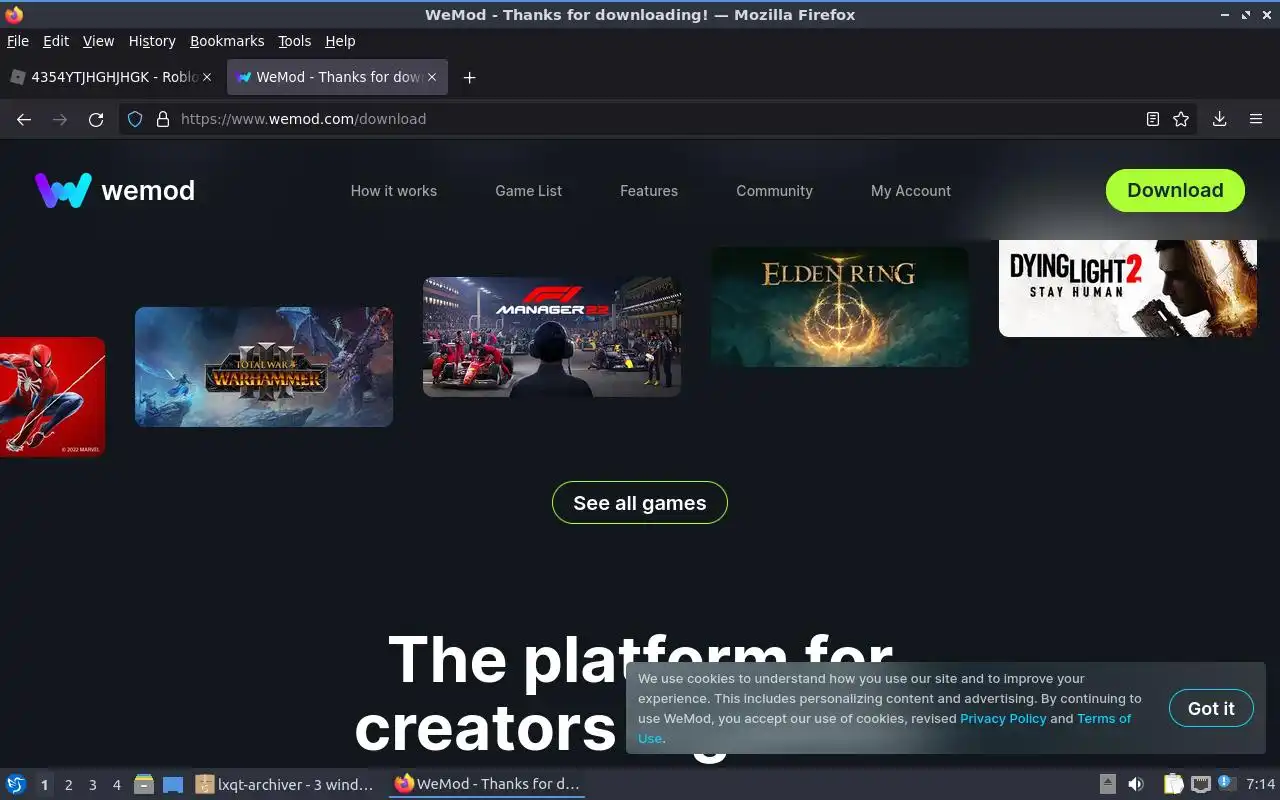
Task: Switch to the 4354YTJHGHJHGK Roblox tab
Action: [x=111, y=77]
